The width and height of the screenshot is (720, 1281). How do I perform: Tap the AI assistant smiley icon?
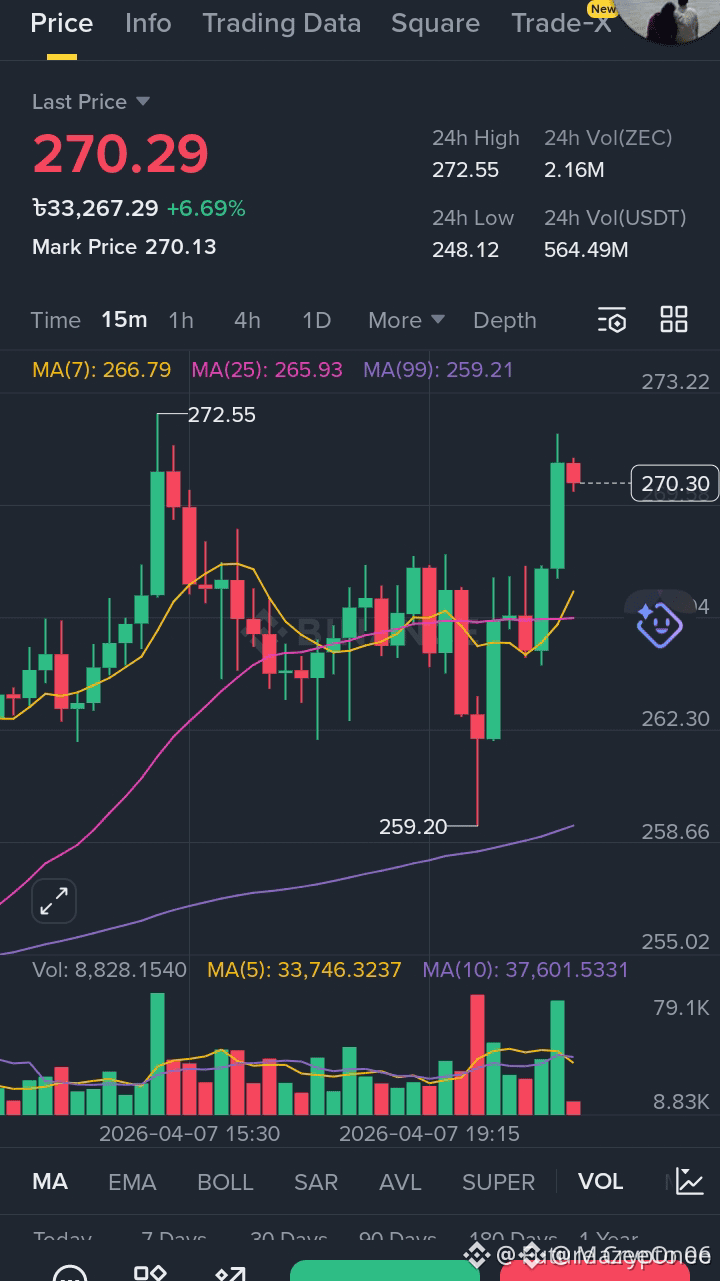point(659,624)
